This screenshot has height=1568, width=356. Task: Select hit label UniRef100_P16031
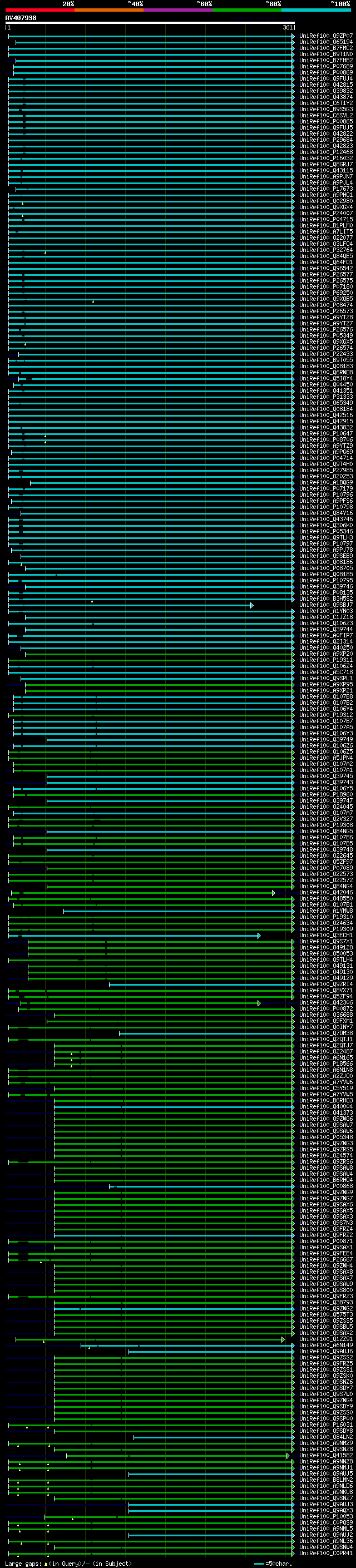click(325, 1425)
